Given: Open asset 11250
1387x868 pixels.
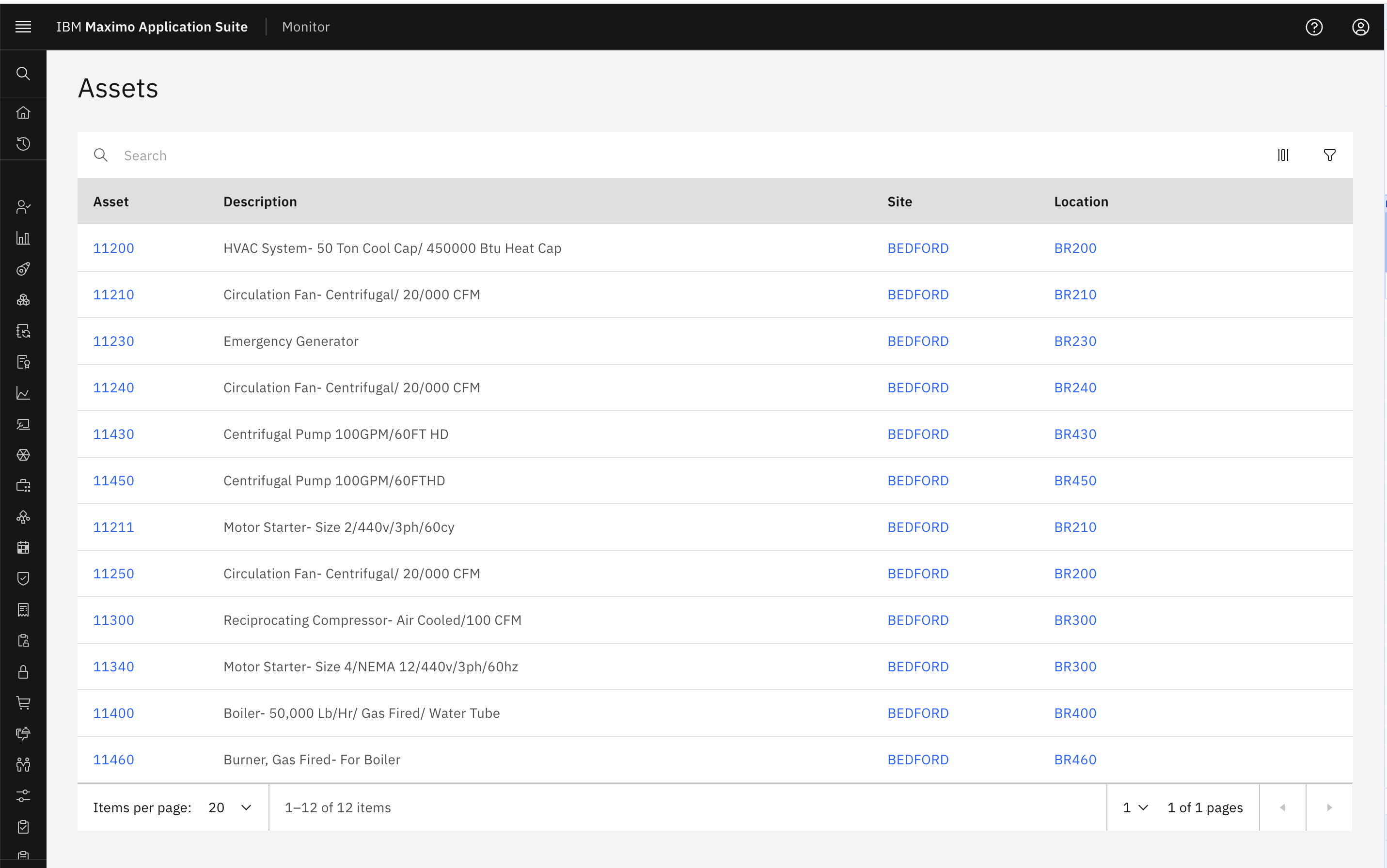Looking at the screenshot, I should [x=114, y=573].
